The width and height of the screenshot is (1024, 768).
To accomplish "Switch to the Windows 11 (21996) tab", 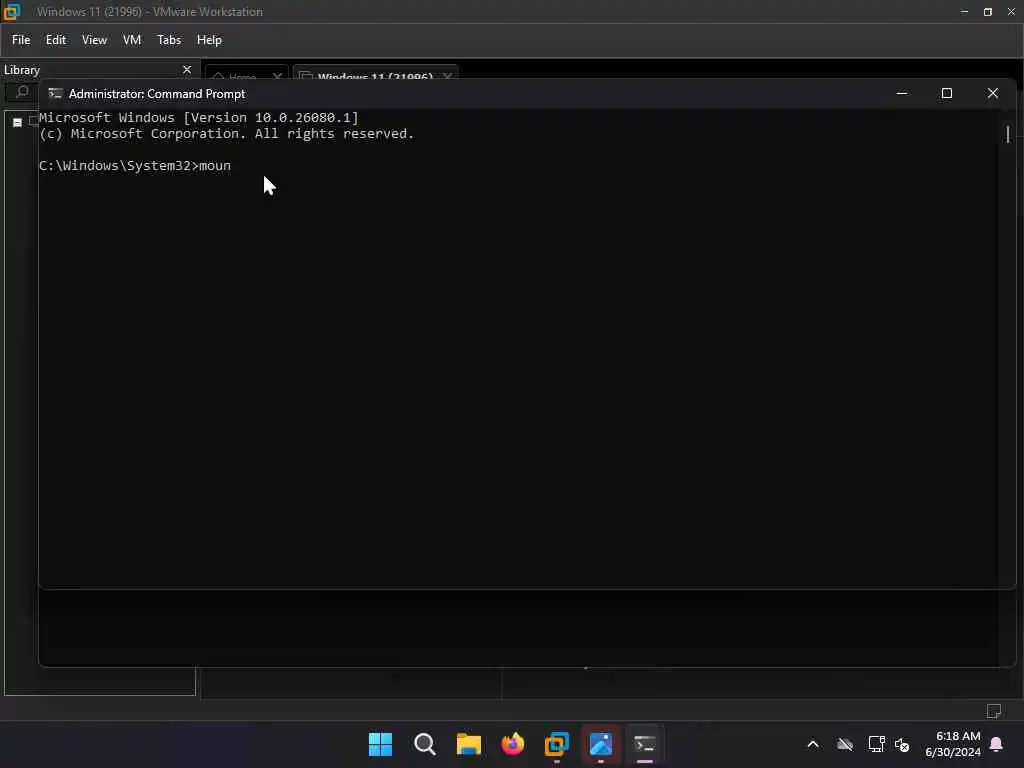I will (x=375, y=76).
